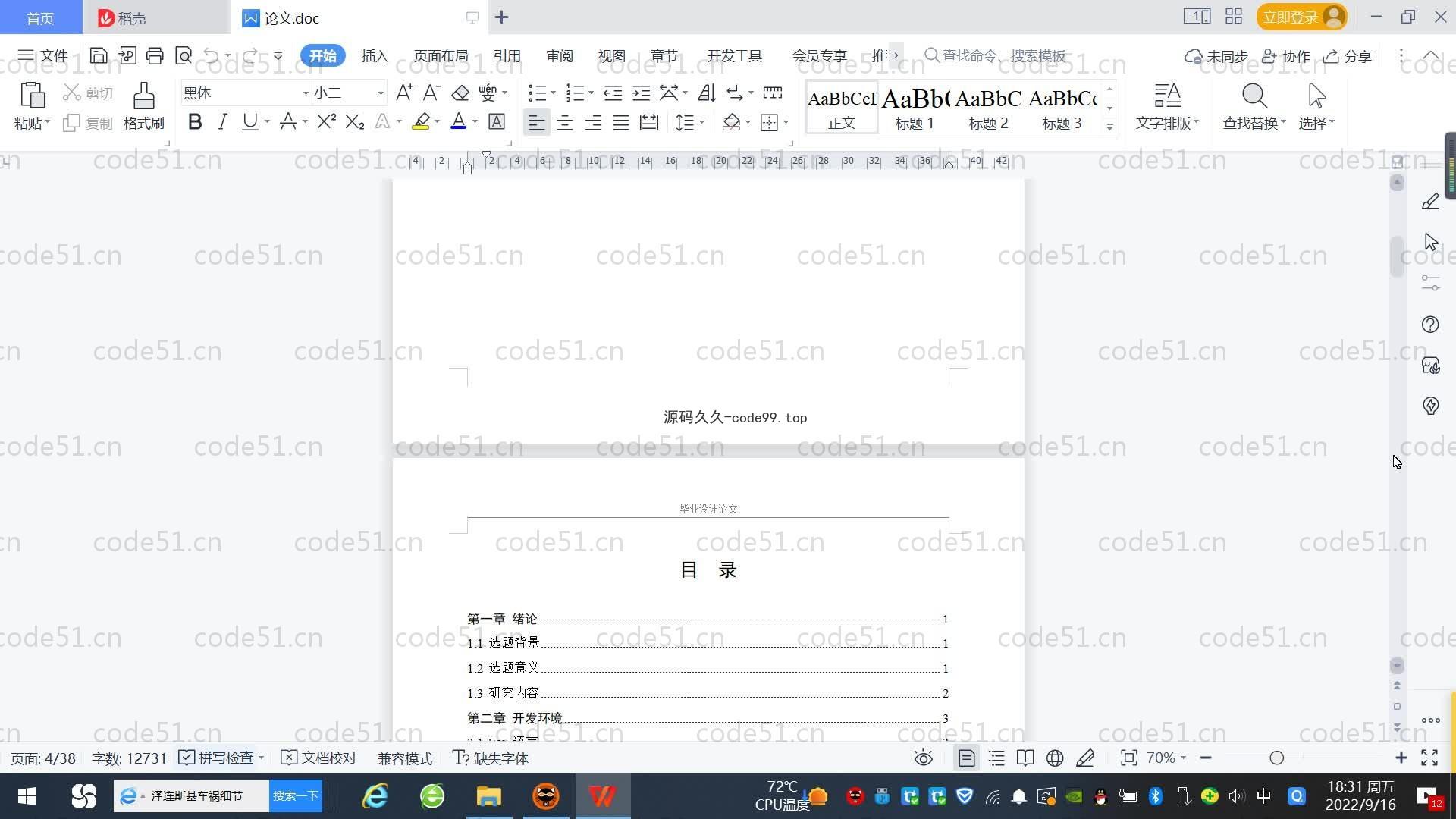
Task: Toggle Underline formatting
Action: [x=249, y=121]
